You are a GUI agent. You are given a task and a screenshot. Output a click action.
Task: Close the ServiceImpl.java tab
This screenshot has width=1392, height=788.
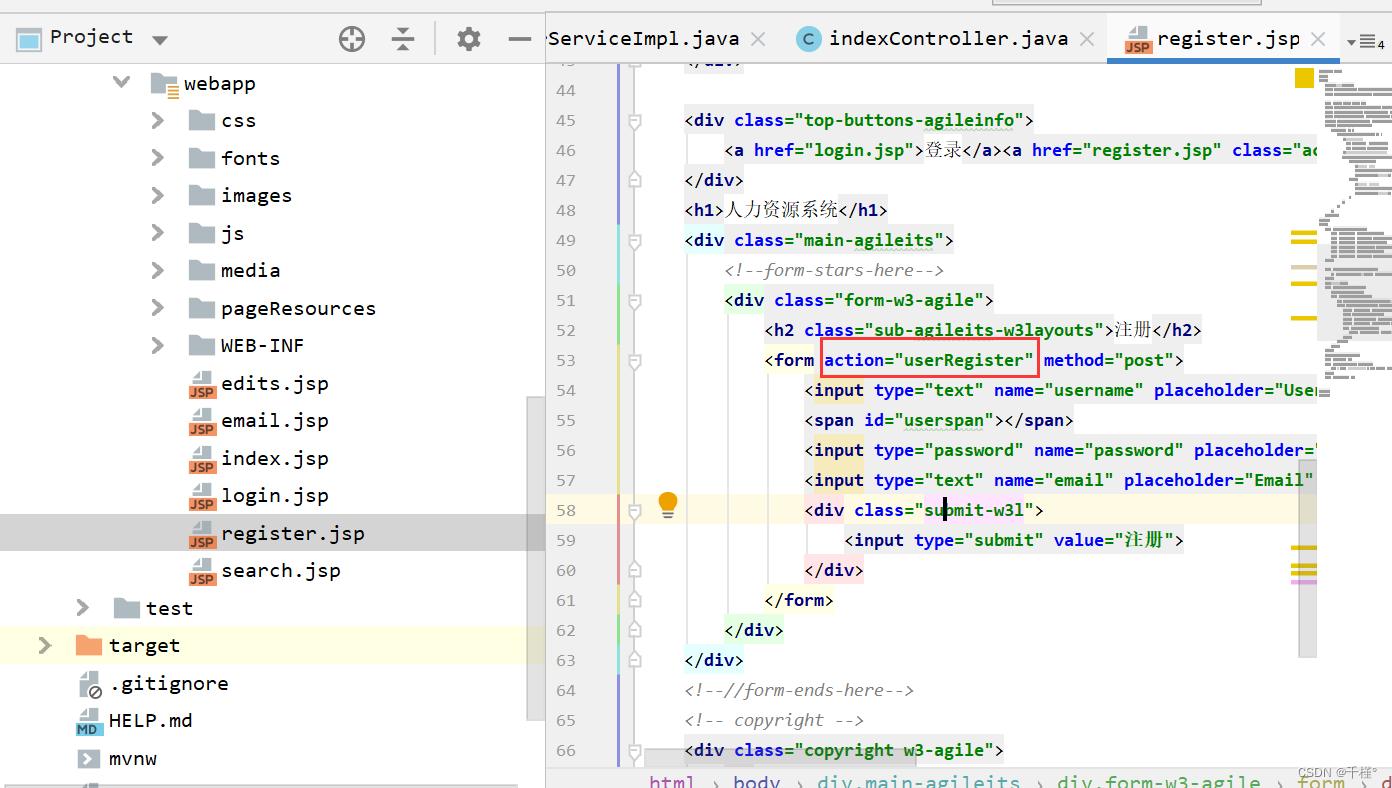[x=758, y=40]
